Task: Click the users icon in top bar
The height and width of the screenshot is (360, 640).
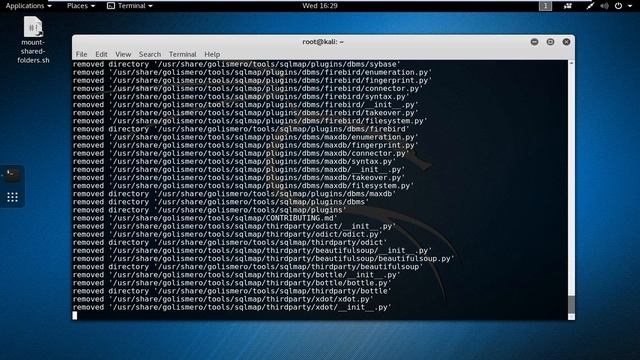Action: tap(568, 6)
